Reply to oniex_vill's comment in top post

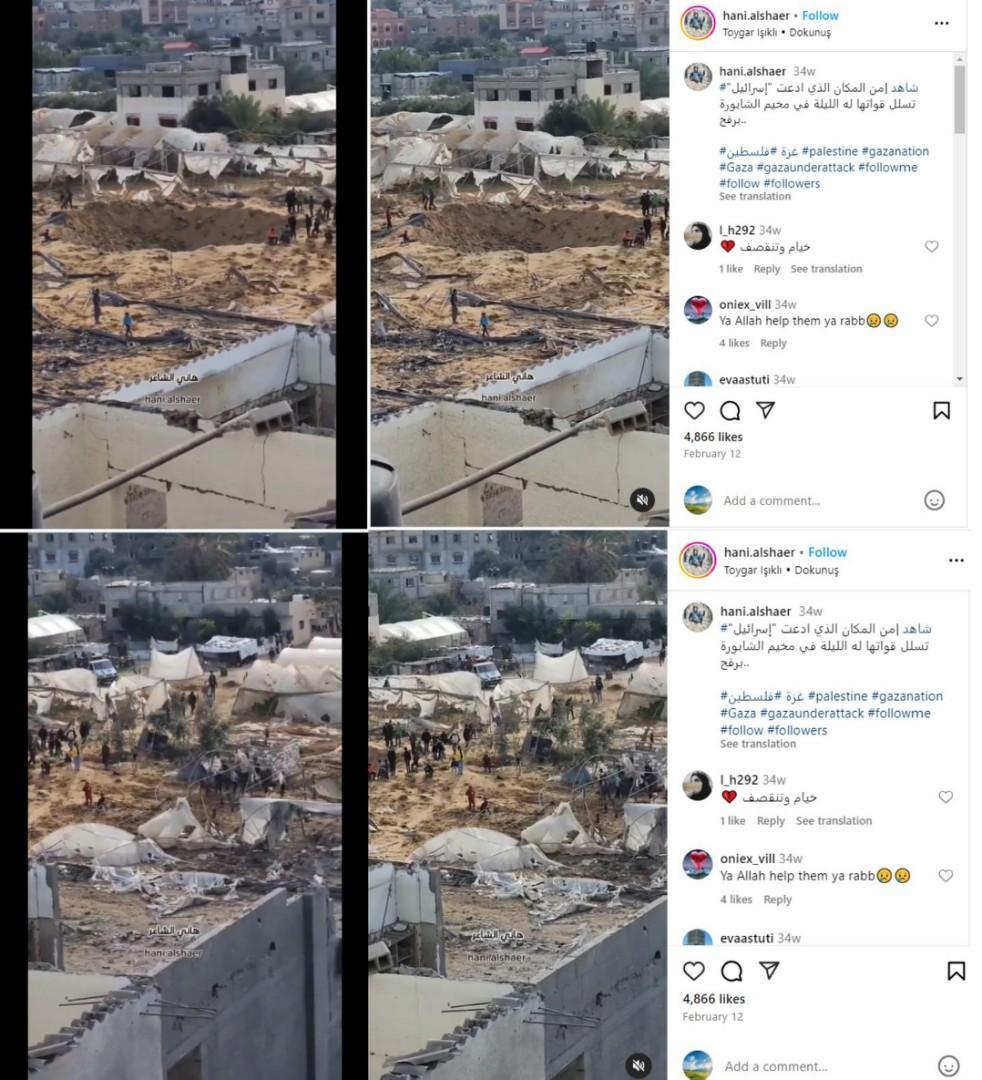click(773, 343)
